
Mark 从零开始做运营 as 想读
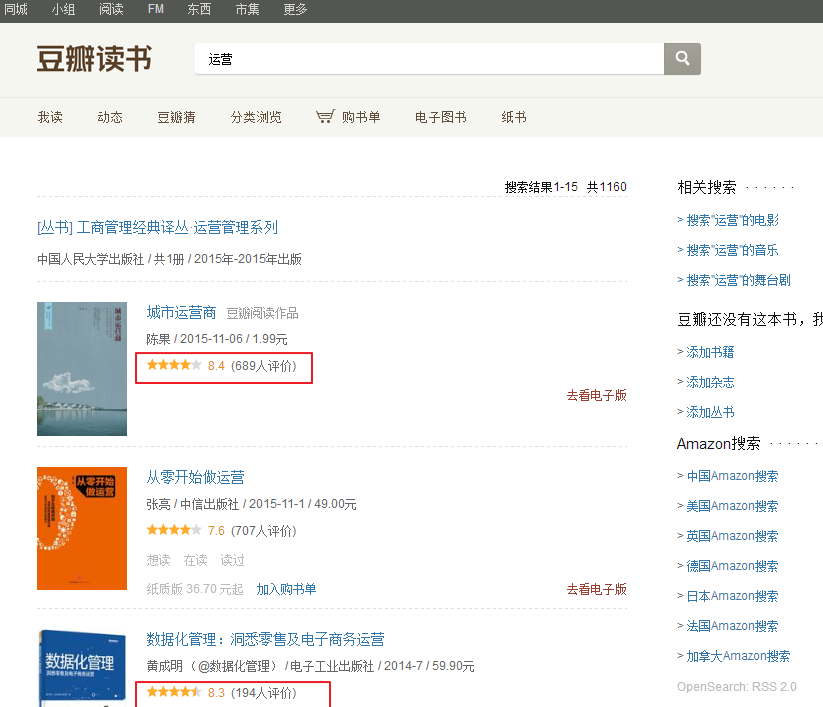157,560
